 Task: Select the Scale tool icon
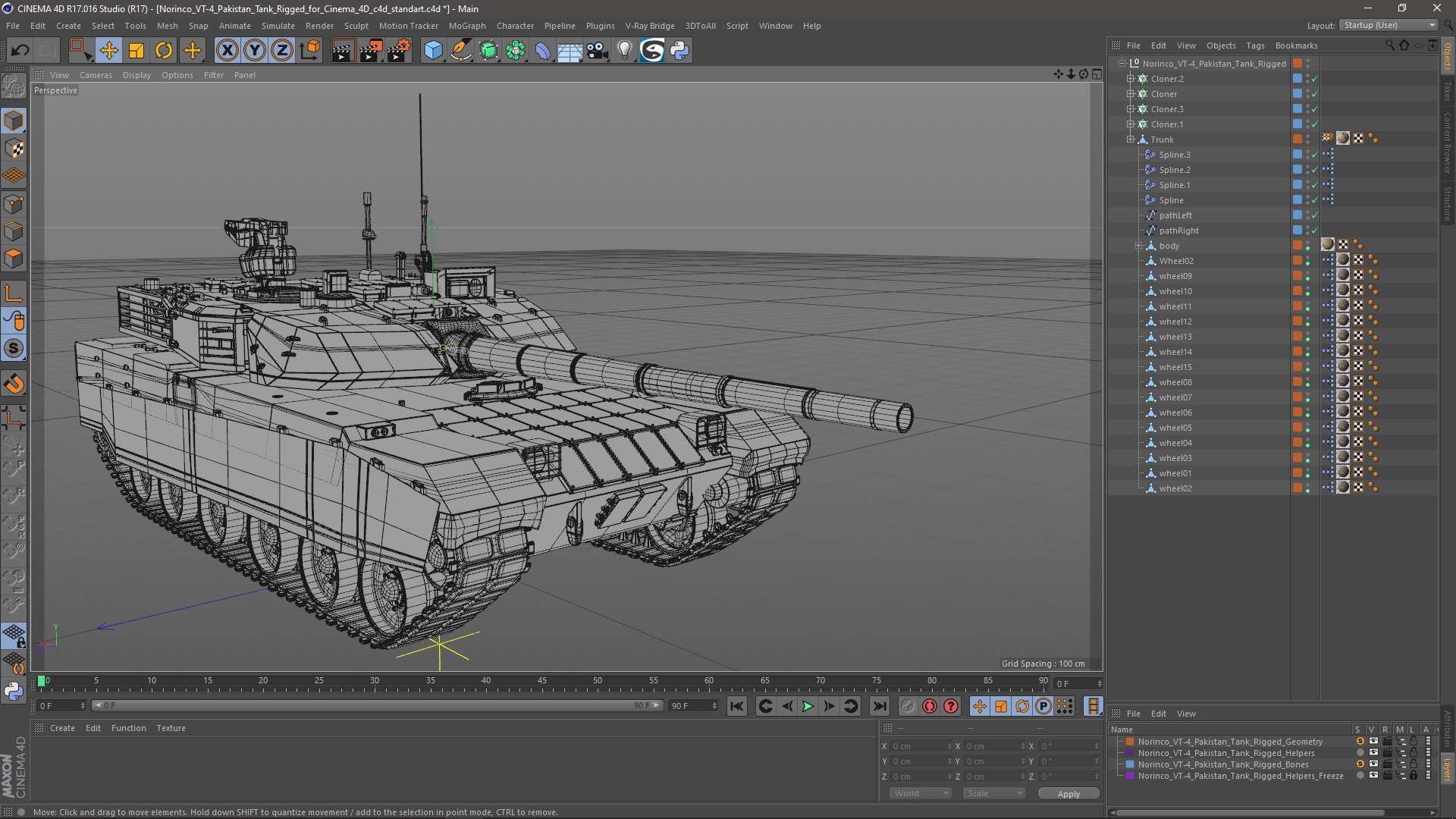point(136,50)
